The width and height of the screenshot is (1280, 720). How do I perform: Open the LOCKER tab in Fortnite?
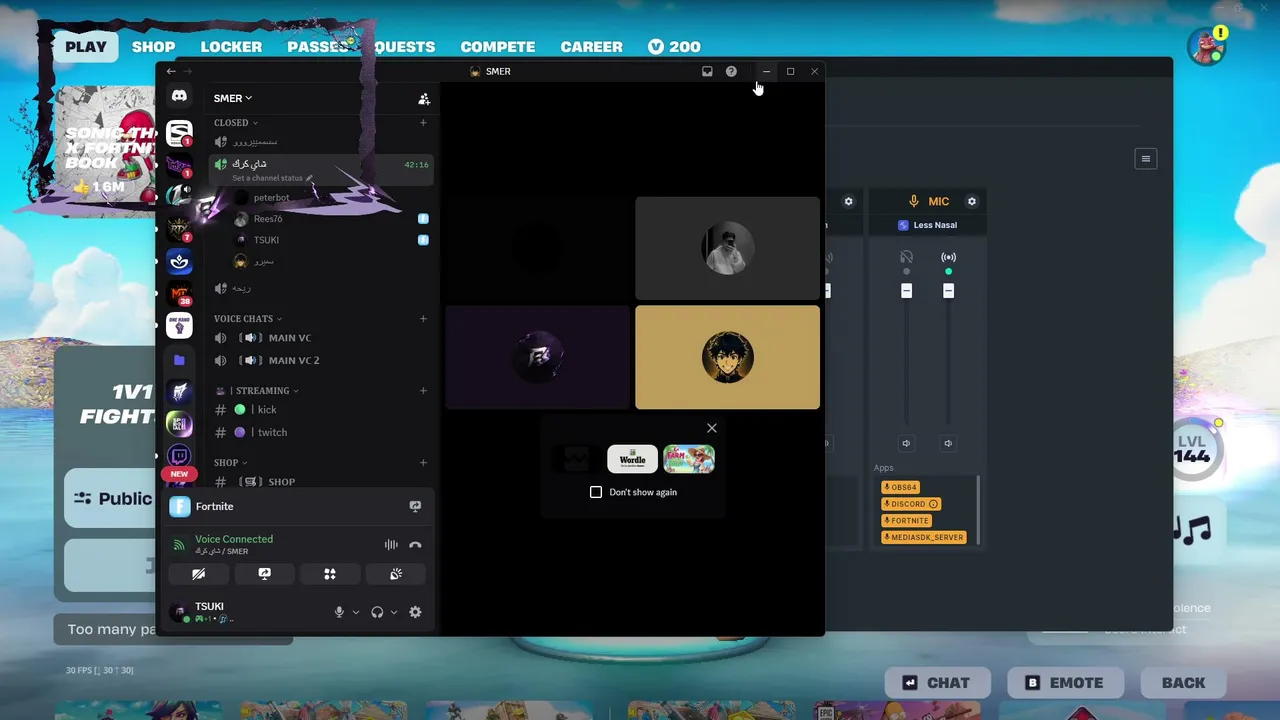[231, 47]
